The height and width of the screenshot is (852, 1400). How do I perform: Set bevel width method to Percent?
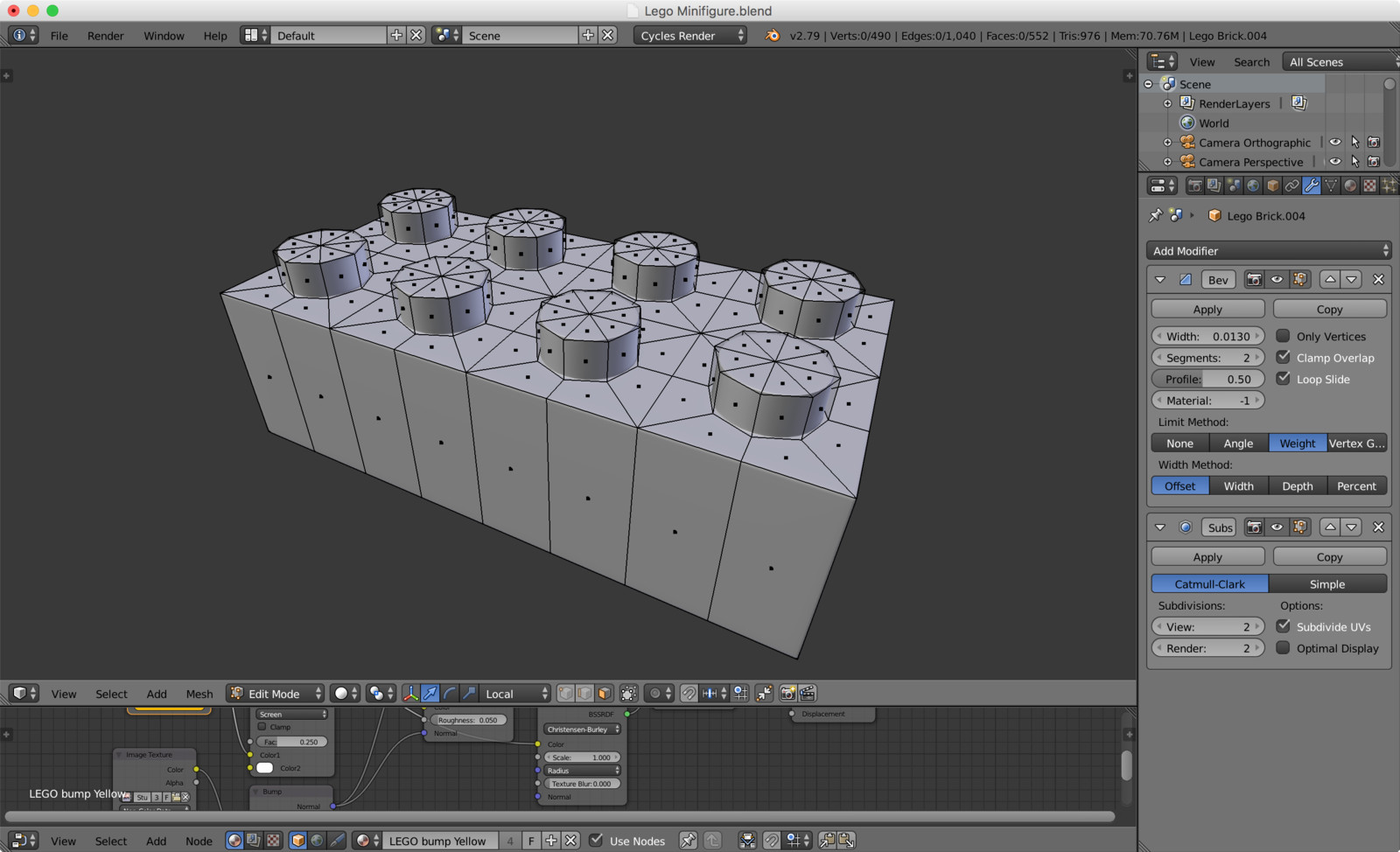tap(1357, 485)
